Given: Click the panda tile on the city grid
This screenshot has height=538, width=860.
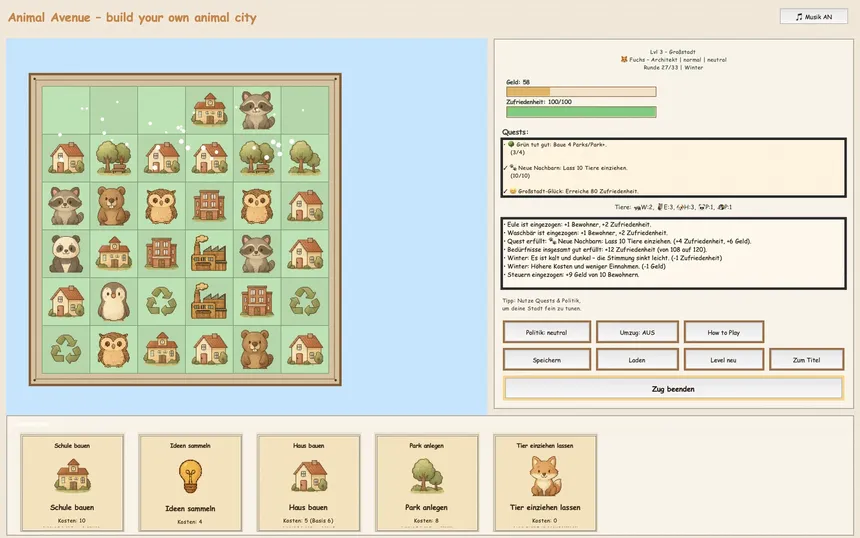Looking at the screenshot, I should tap(66, 253).
